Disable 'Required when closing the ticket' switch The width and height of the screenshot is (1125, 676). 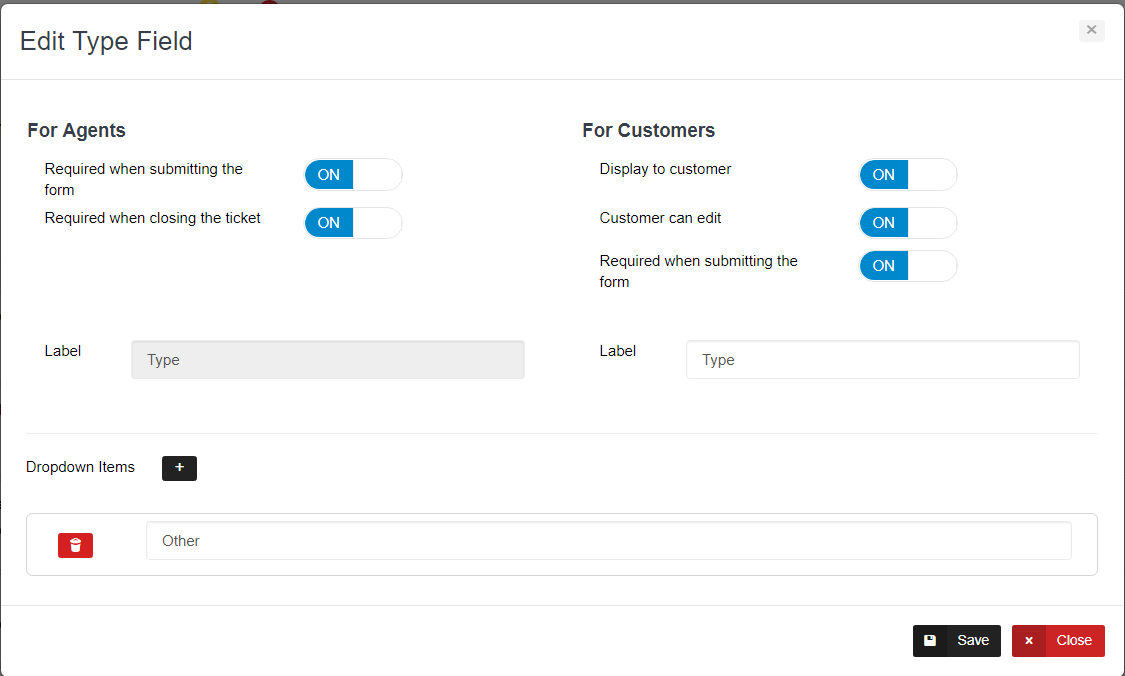[353, 223]
